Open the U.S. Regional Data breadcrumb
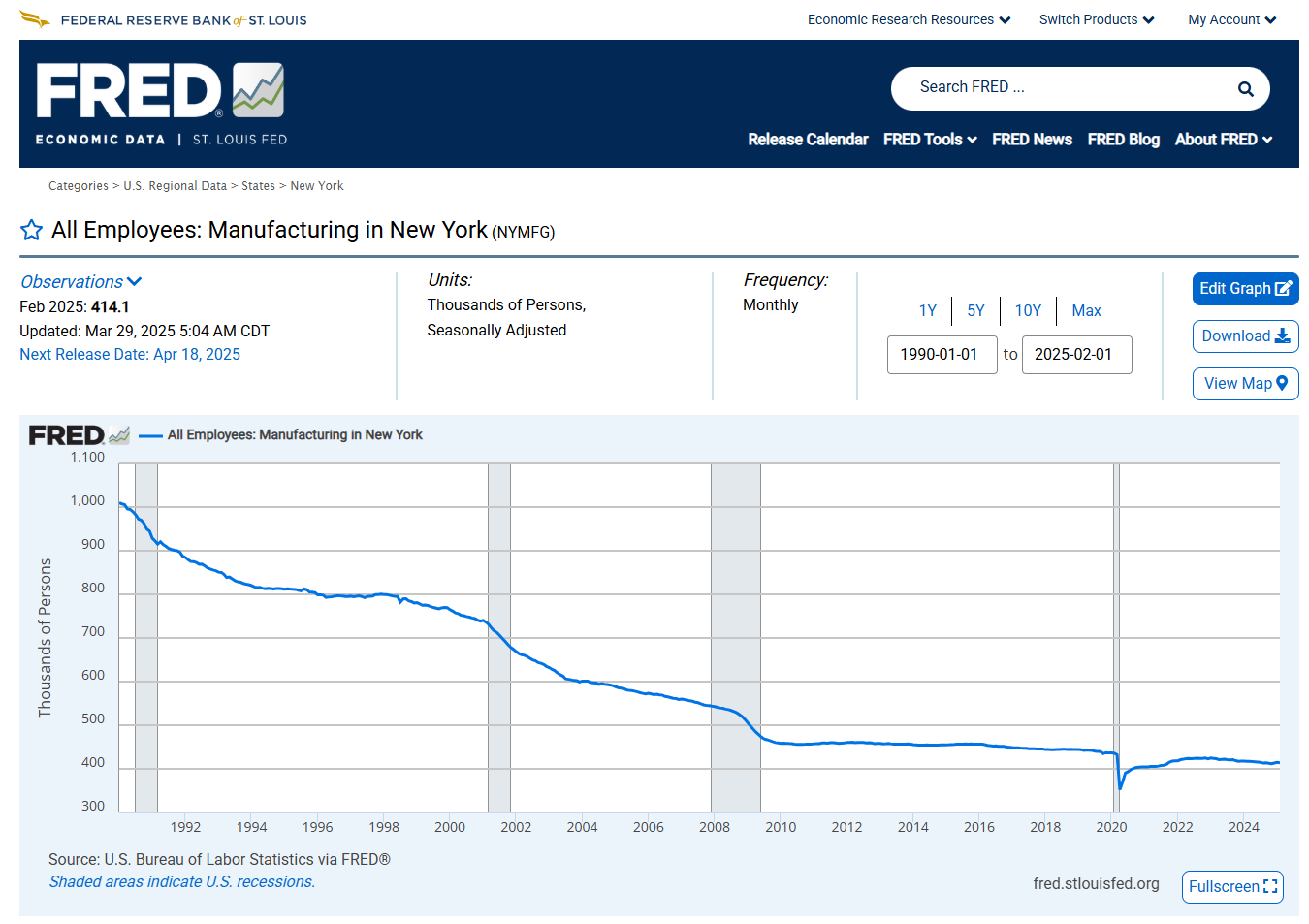1309x924 pixels. (x=175, y=186)
